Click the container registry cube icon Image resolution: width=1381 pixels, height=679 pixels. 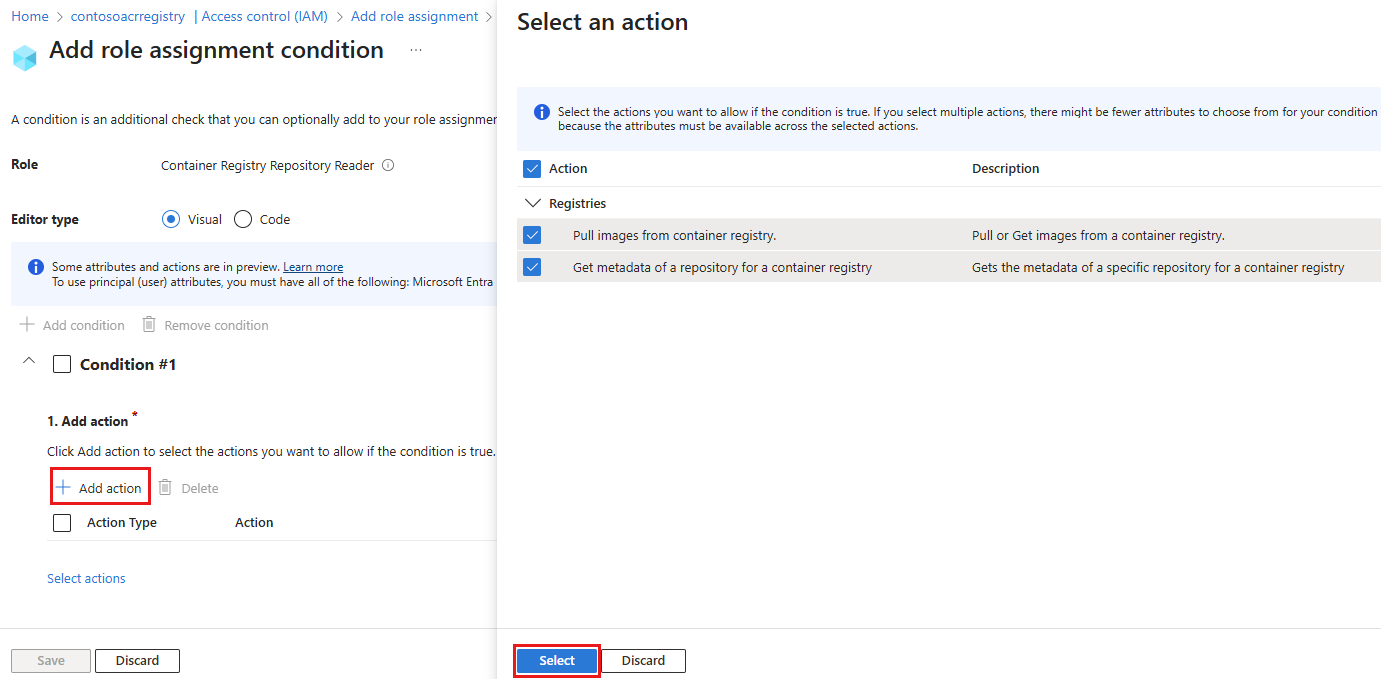[x=24, y=57]
